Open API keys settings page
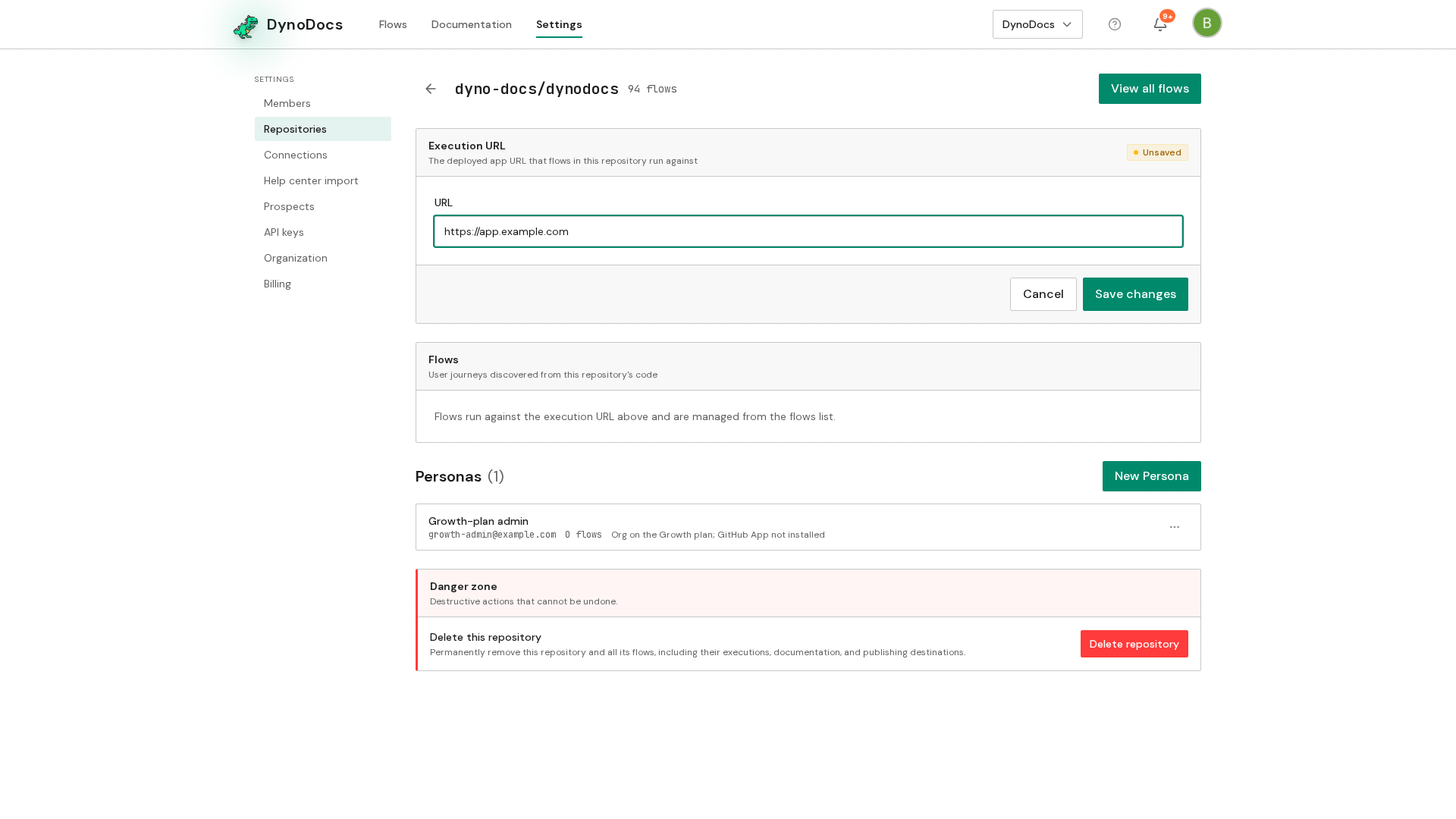The height and width of the screenshot is (819, 1456). click(x=323, y=232)
